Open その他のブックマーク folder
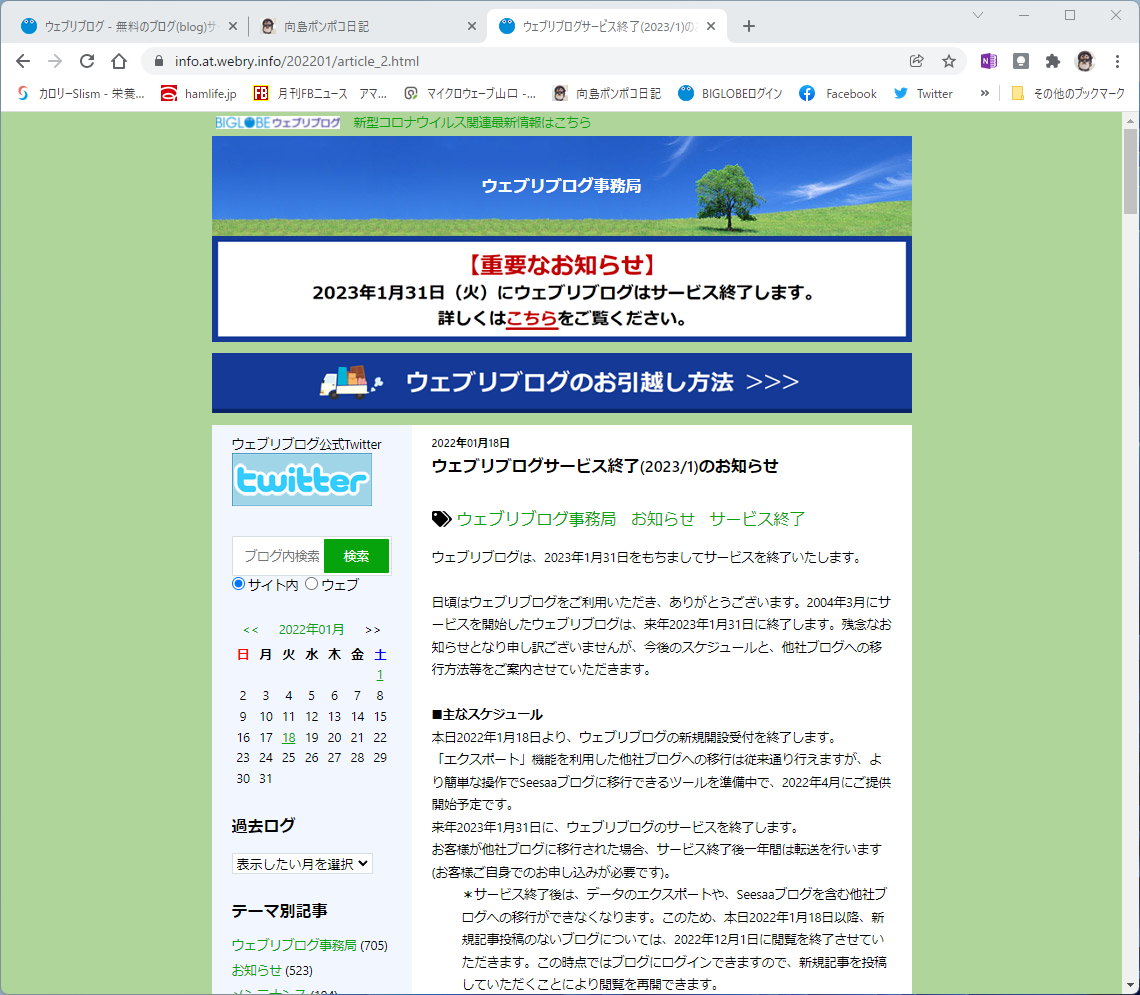Viewport: 1140px width, 995px height. pyautogui.click(x=1069, y=93)
